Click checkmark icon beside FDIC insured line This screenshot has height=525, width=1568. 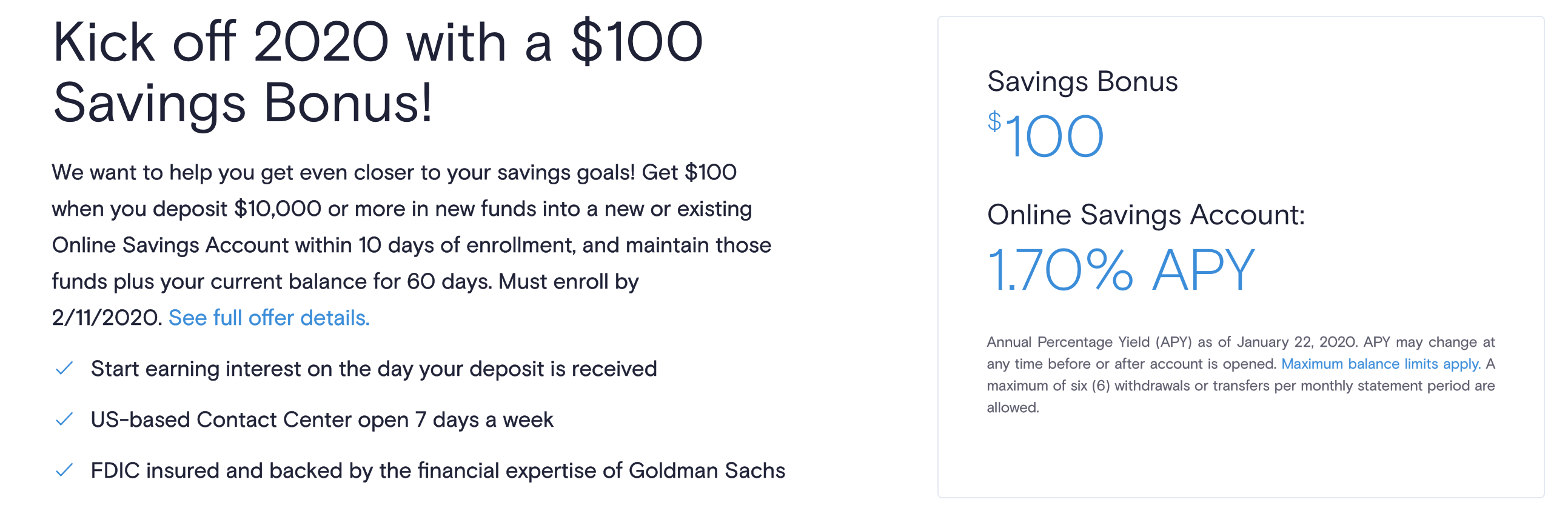pos(64,470)
